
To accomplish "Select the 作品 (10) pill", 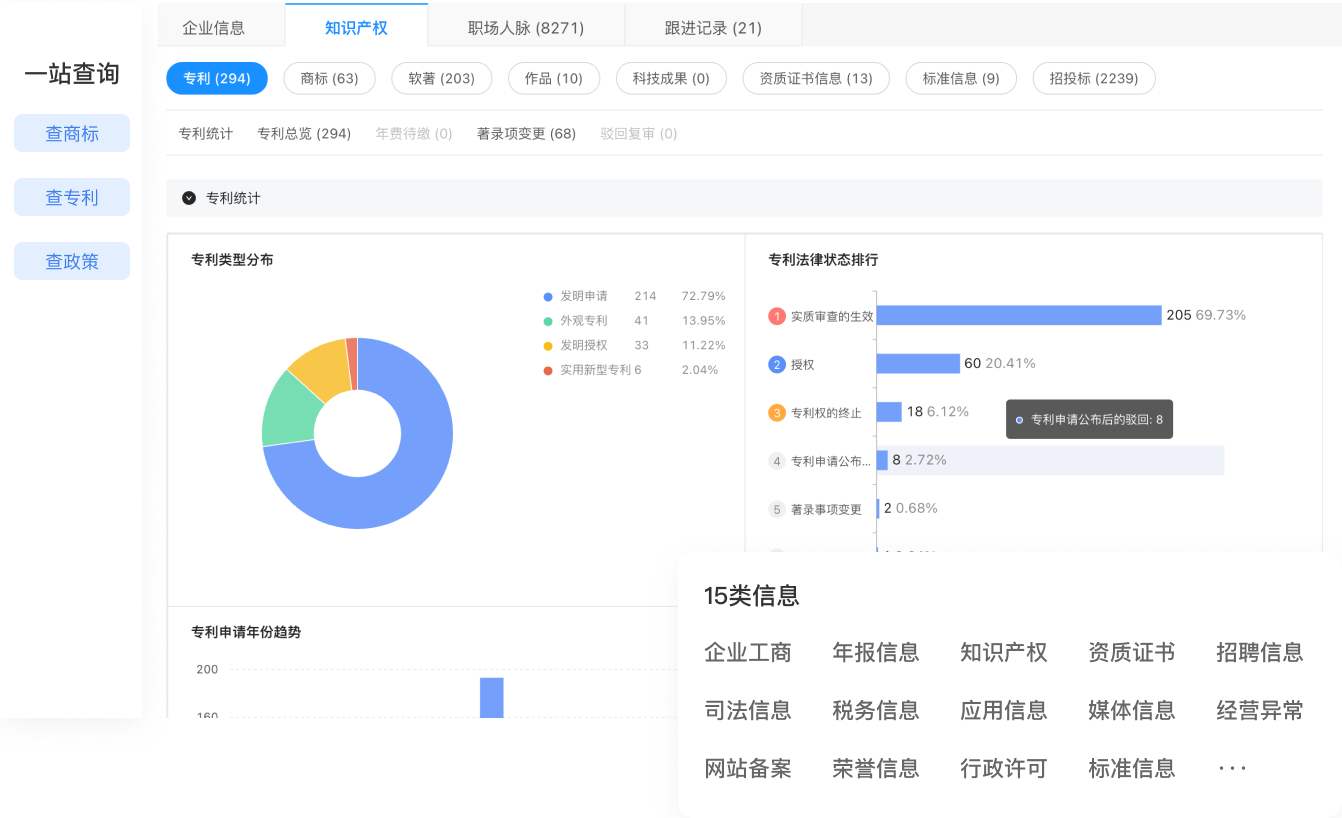I will point(554,78).
